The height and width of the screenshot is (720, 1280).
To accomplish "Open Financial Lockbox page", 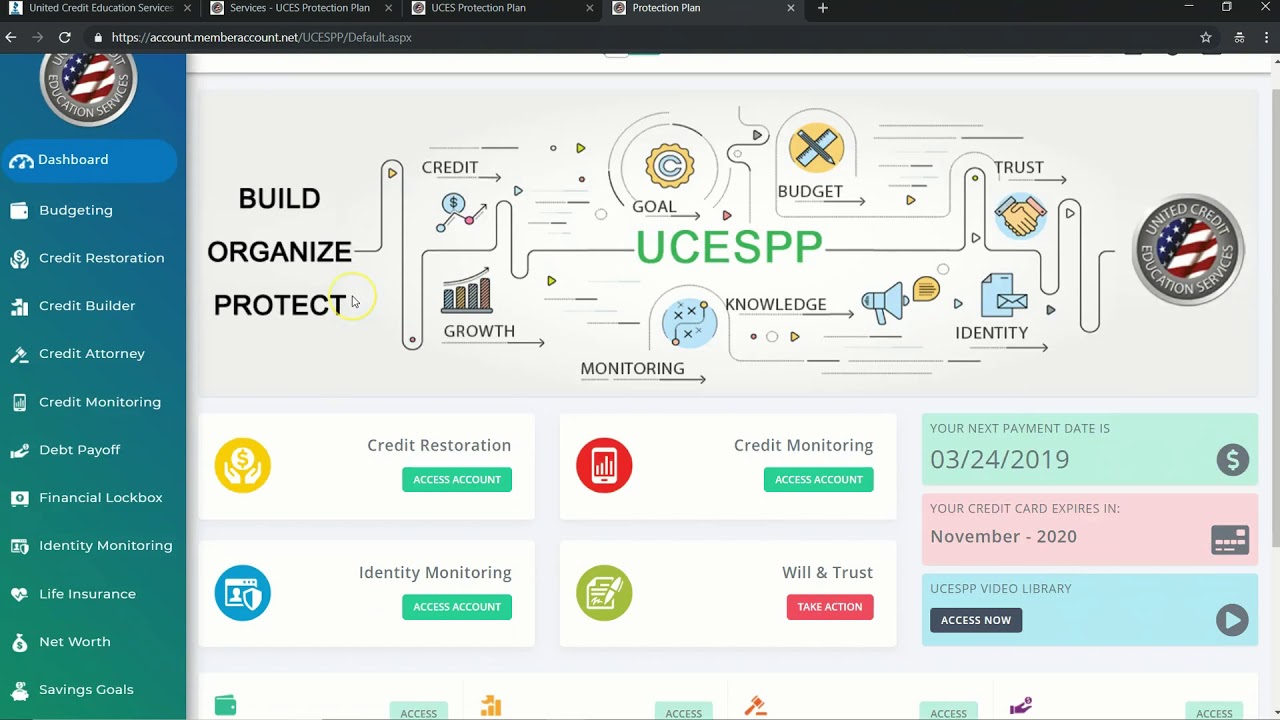I will click(100, 498).
